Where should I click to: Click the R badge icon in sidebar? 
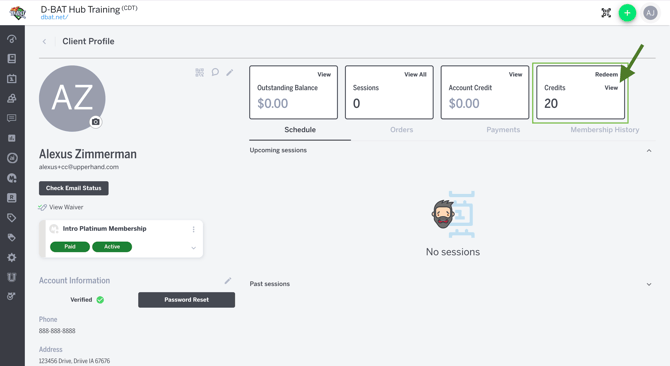tap(12, 198)
